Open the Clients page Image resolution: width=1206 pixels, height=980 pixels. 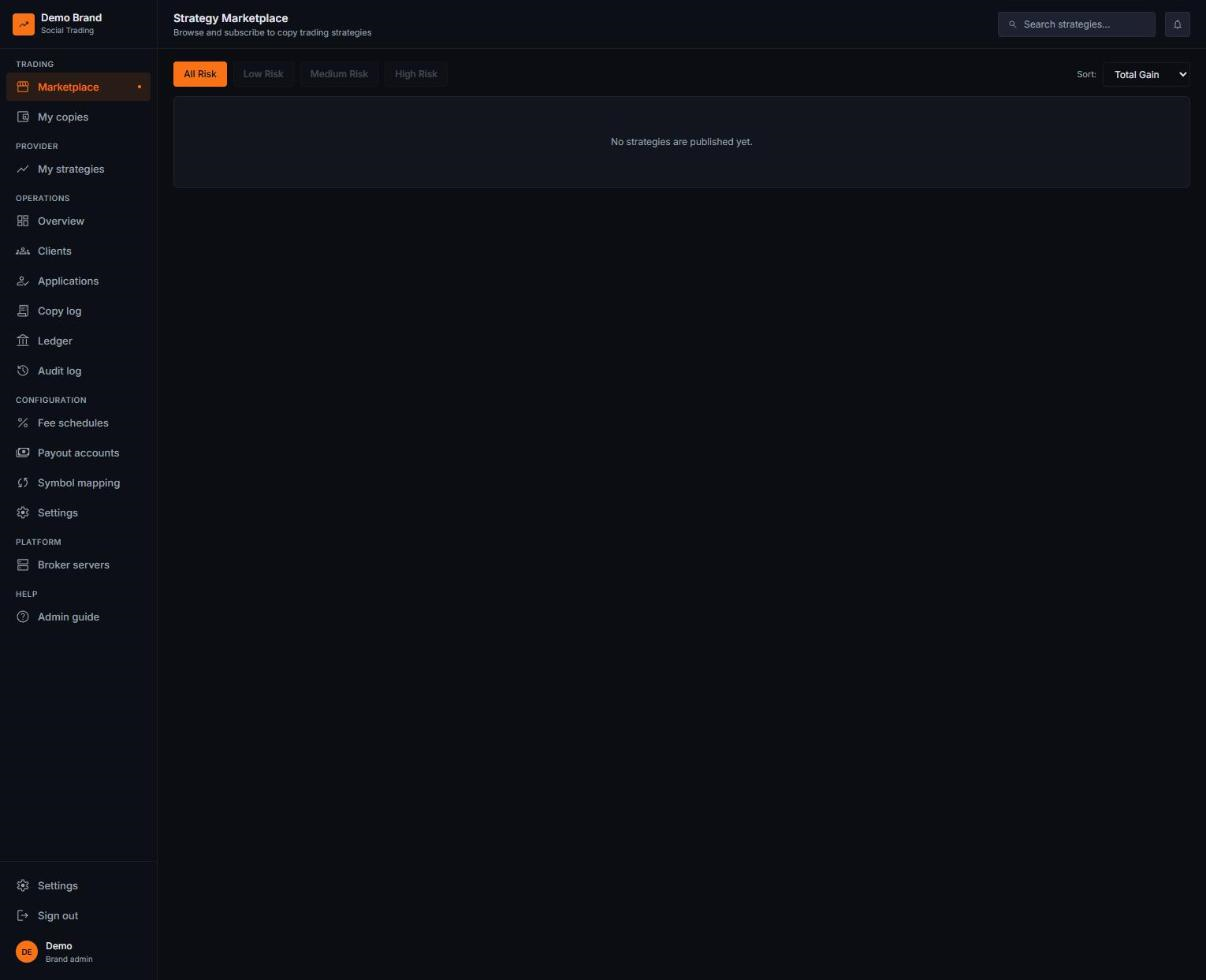click(x=78, y=251)
